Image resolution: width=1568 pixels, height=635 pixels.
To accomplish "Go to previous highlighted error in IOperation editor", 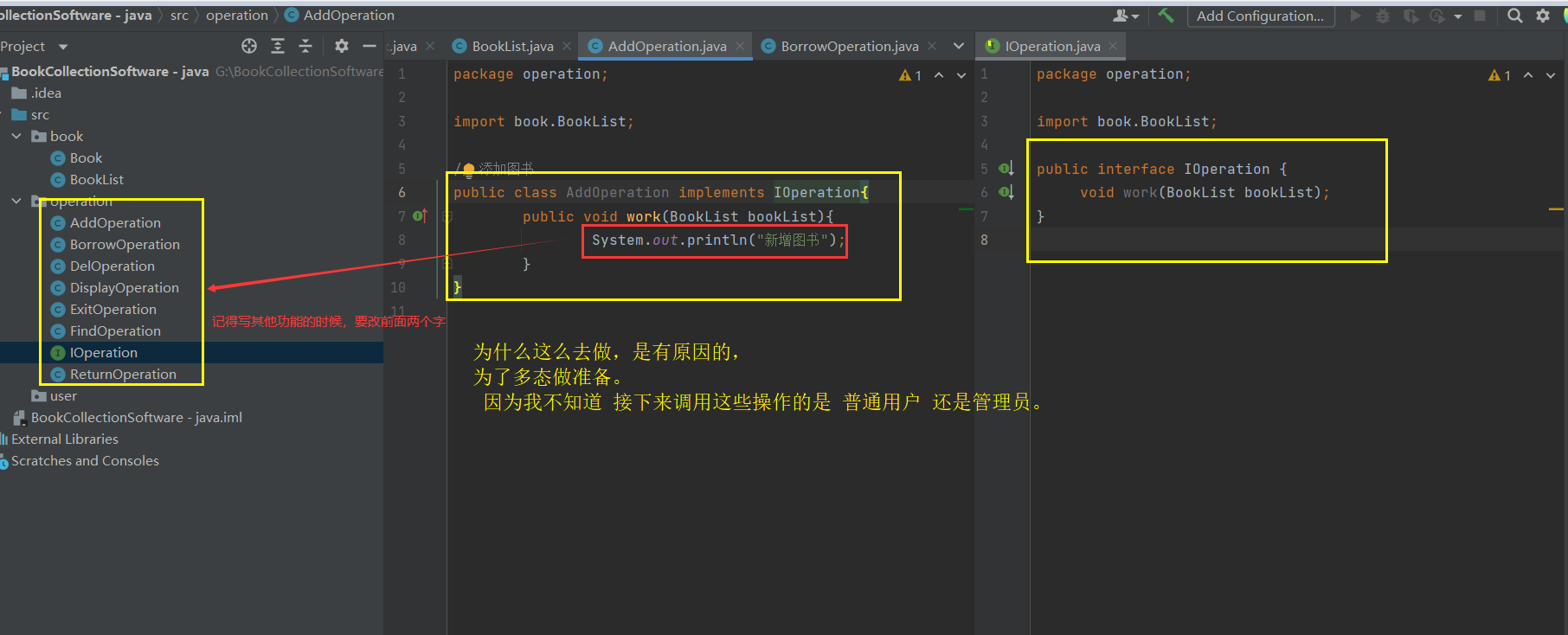I will point(1528,75).
